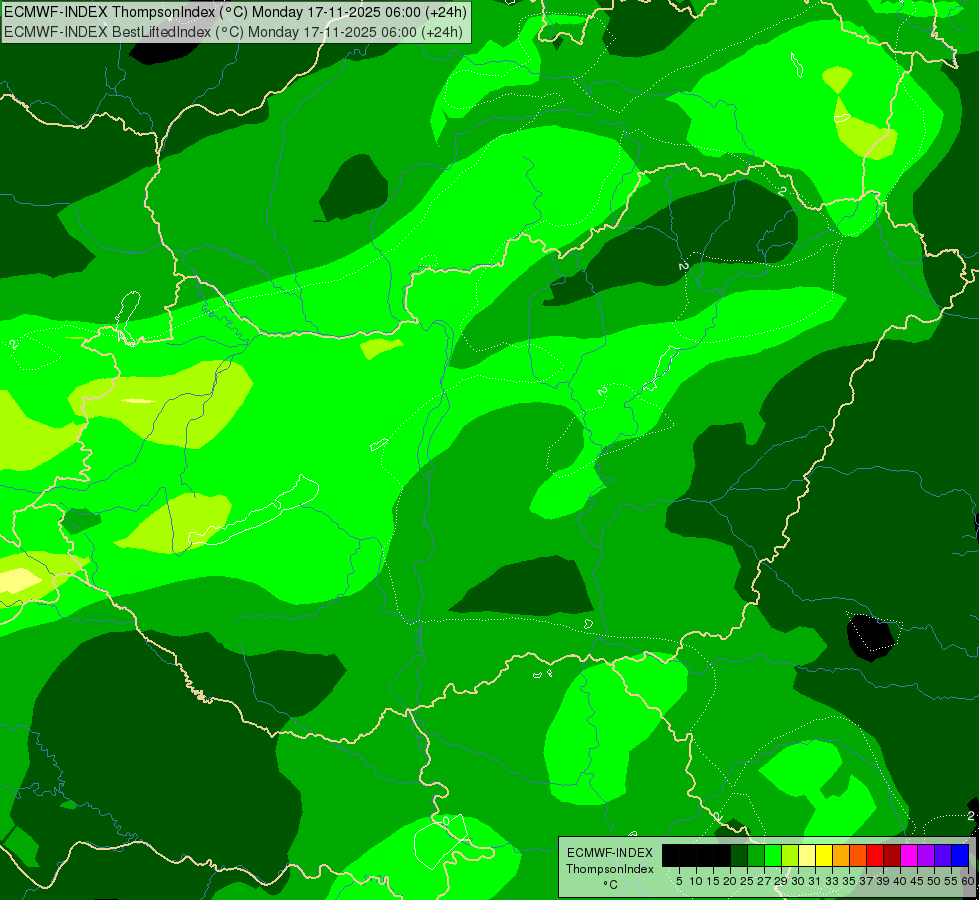Image resolution: width=979 pixels, height=900 pixels.
Task: Click legend tick value "33"
Action: [832, 881]
